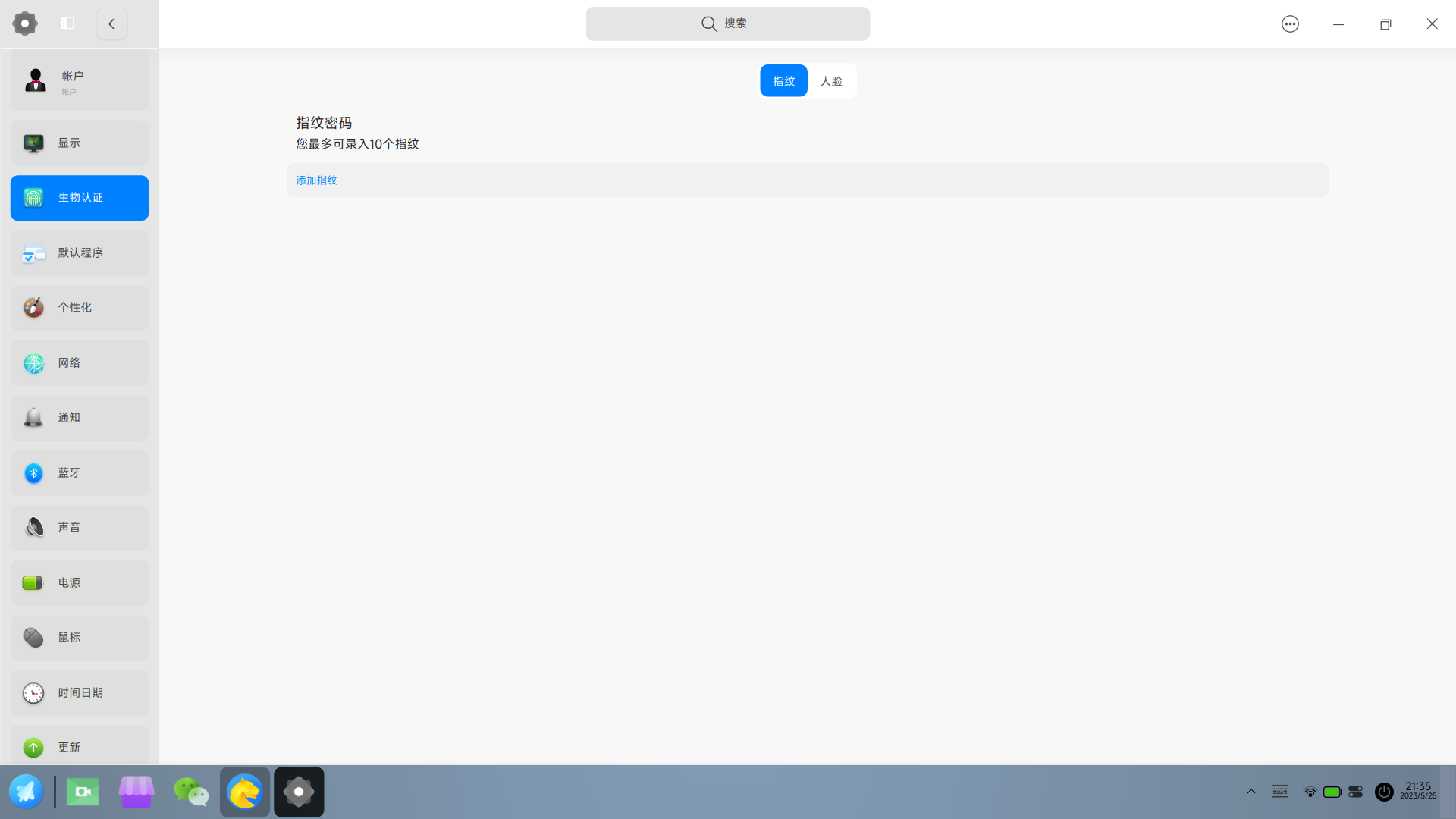Open WeChat from the taskbar
1456x819 pixels.
[190, 792]
